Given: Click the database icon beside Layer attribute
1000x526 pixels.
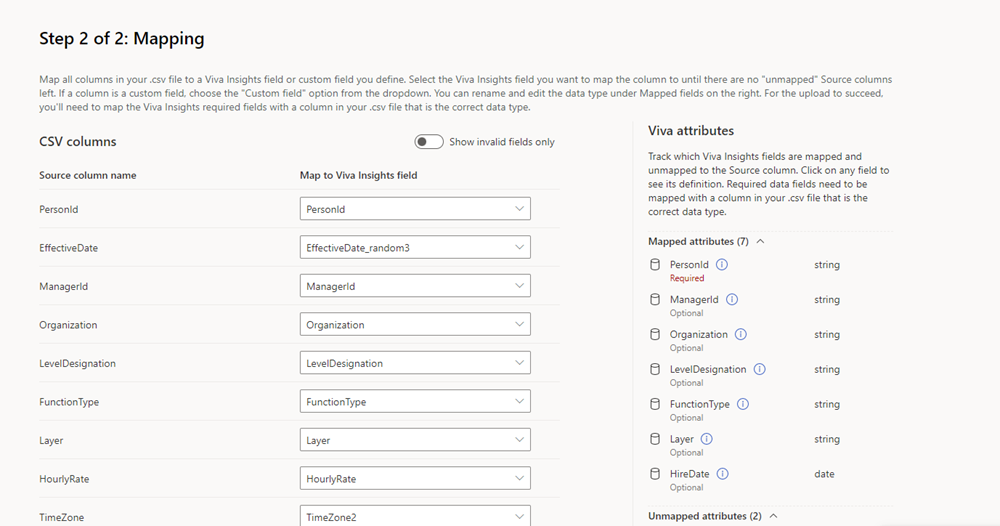Looking at the screenshot, I should [x=655, y=439].
